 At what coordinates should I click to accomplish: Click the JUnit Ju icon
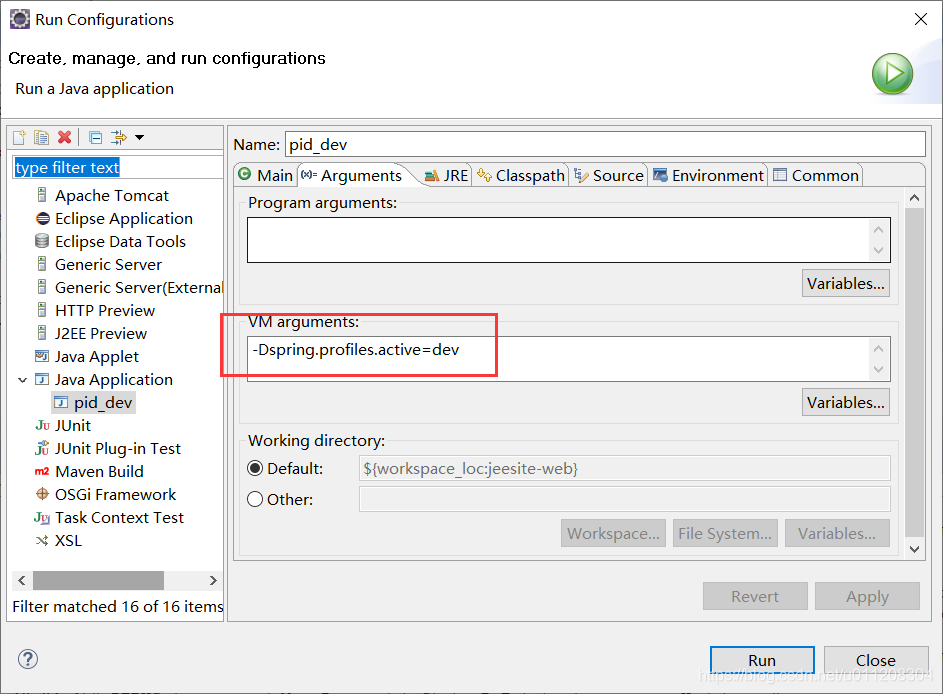pyautogui.click(x=42, y=425)
